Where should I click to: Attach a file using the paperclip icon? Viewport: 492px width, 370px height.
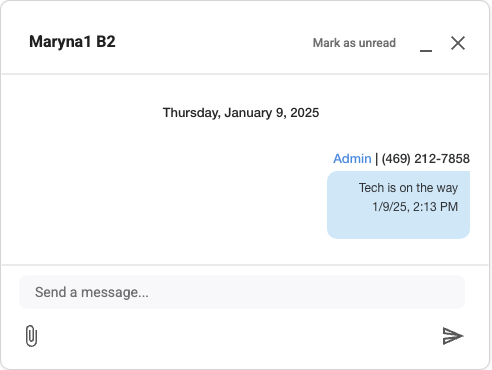point(31,336)
